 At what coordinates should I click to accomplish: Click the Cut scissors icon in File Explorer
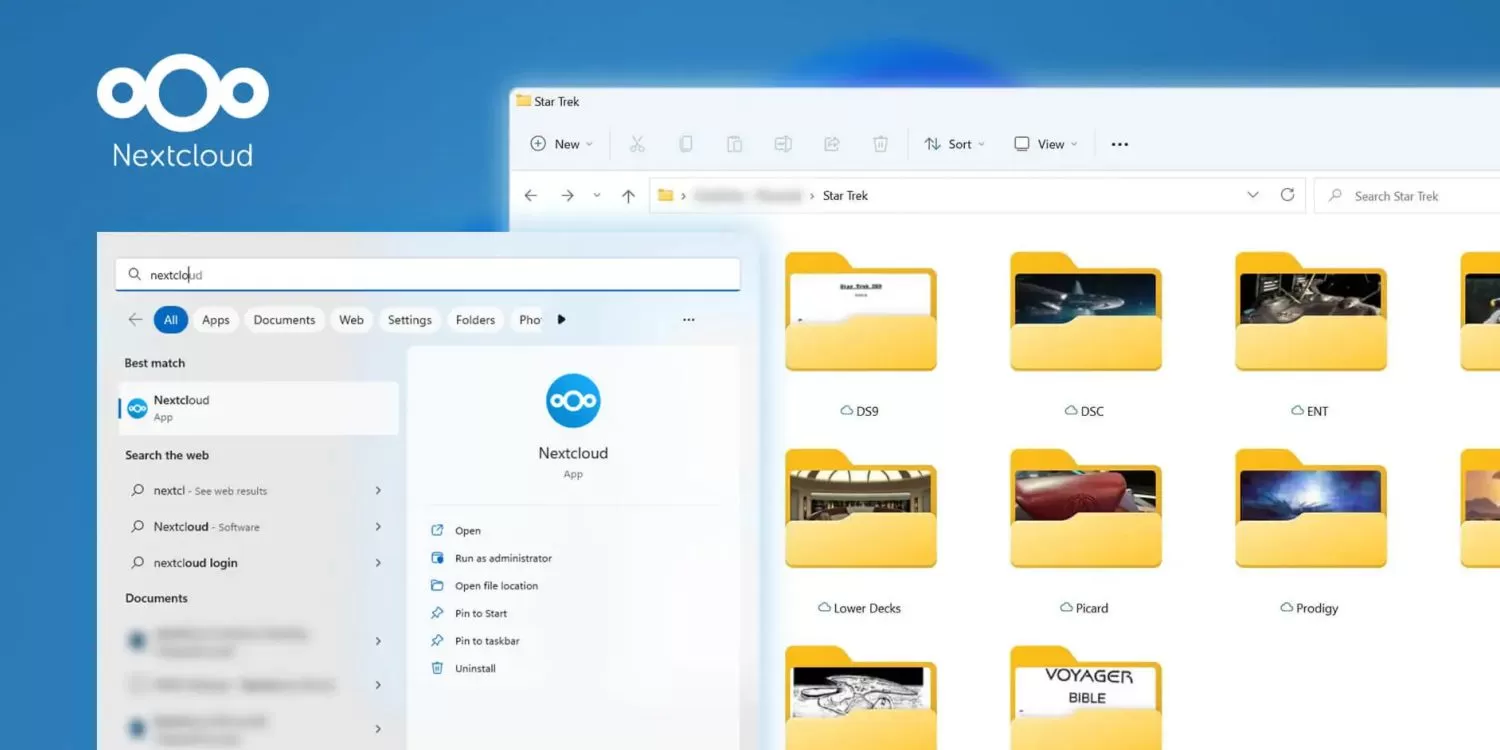[x=637, y=144]
